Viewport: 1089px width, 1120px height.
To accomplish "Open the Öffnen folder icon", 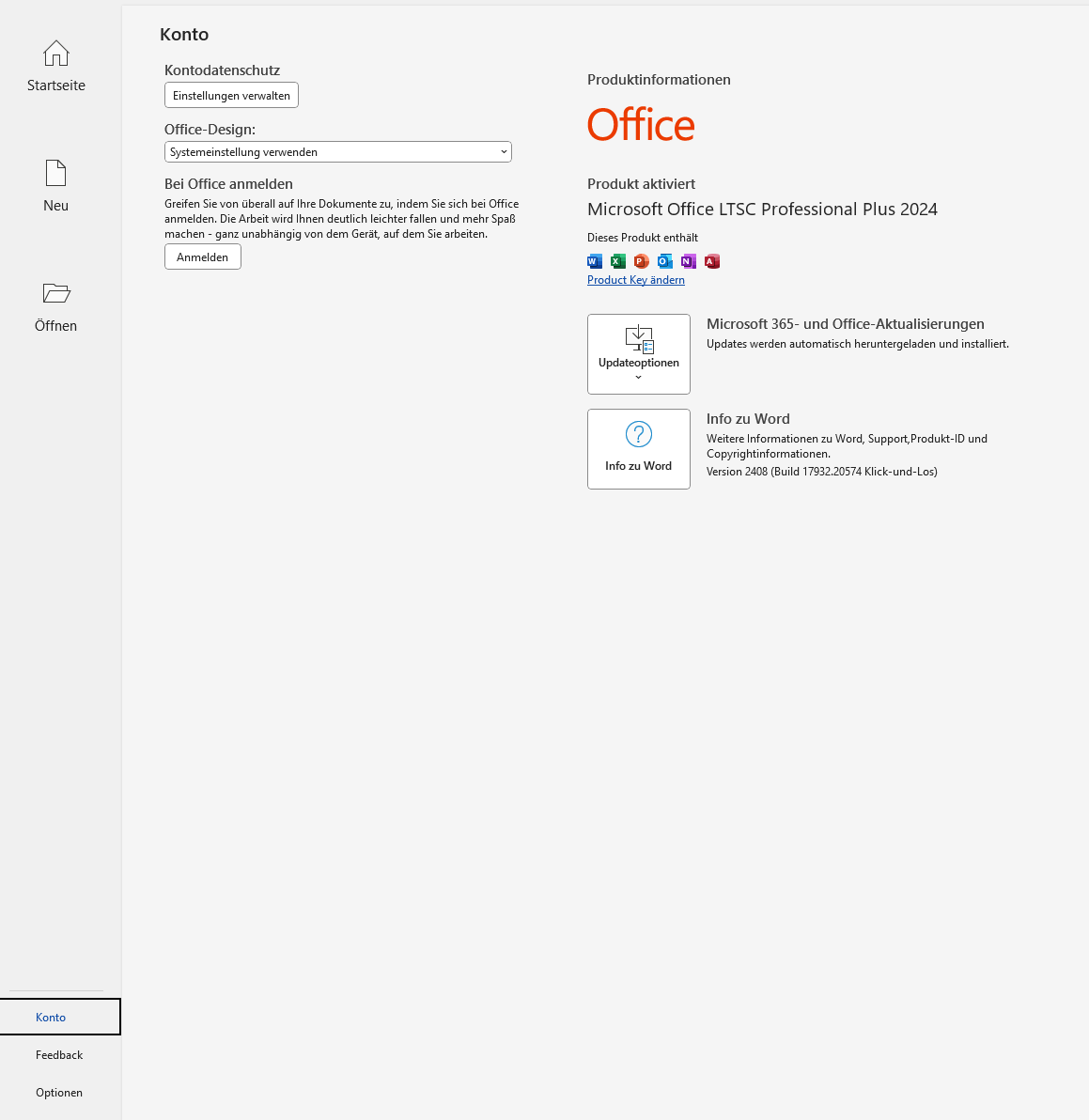I will 56,294.
